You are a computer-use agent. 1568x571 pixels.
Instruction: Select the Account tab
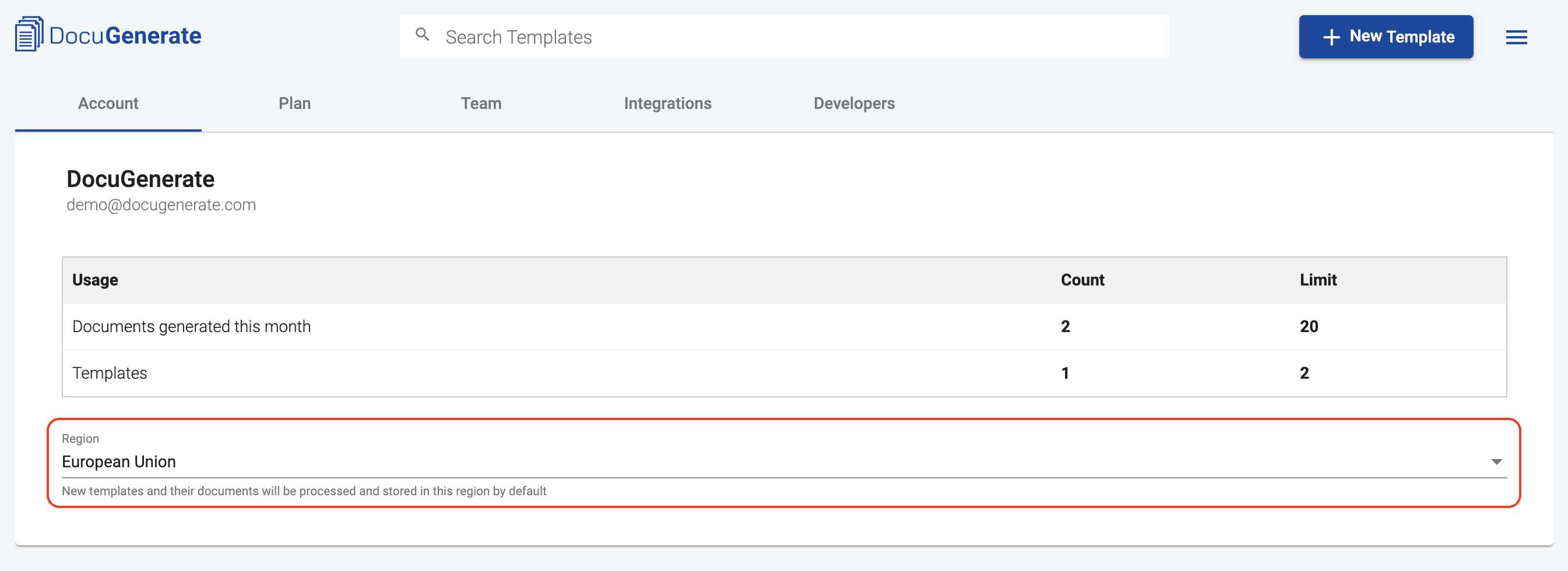(108, 104)
